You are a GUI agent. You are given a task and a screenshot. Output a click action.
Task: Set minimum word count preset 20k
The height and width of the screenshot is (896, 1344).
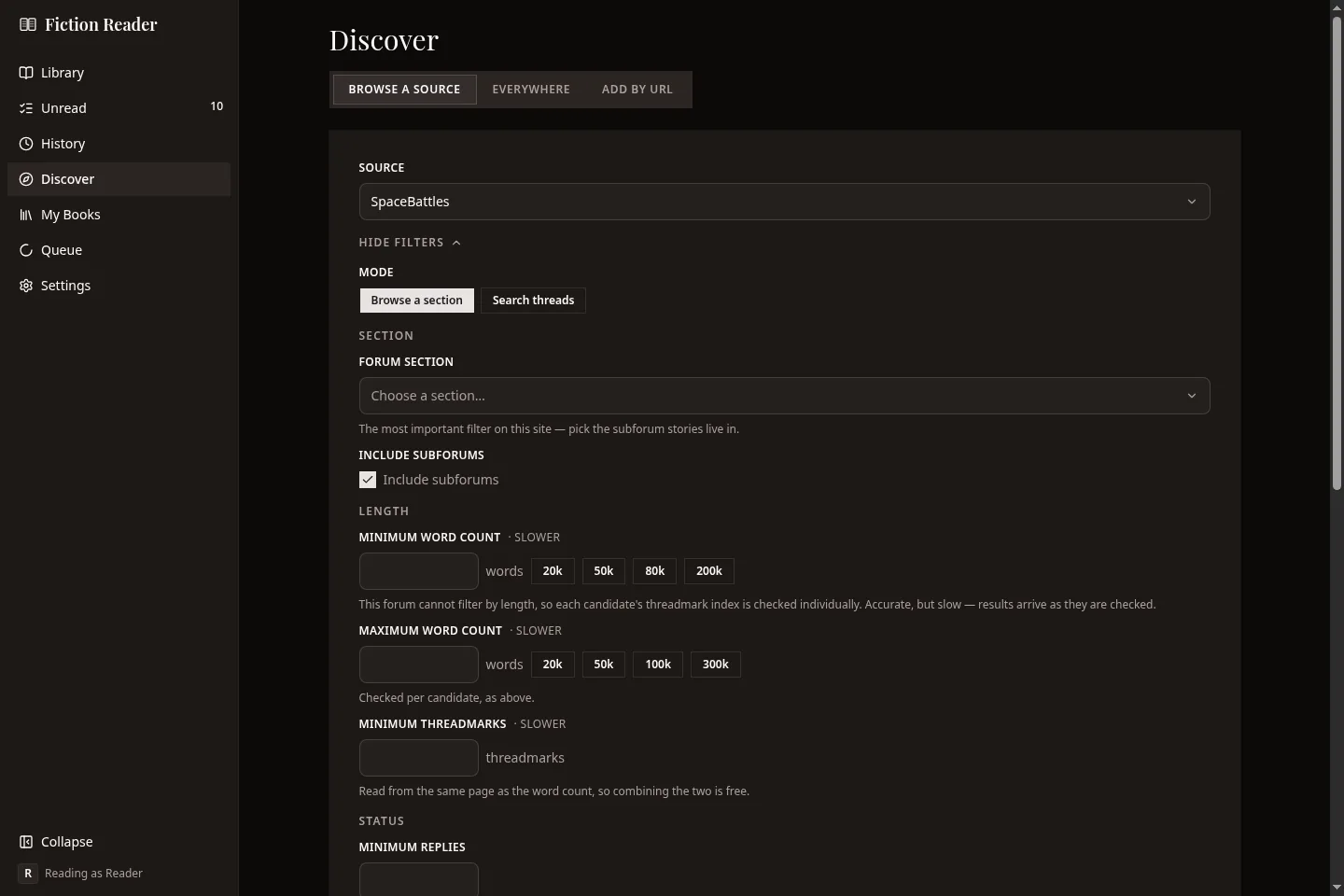(553, 571)
